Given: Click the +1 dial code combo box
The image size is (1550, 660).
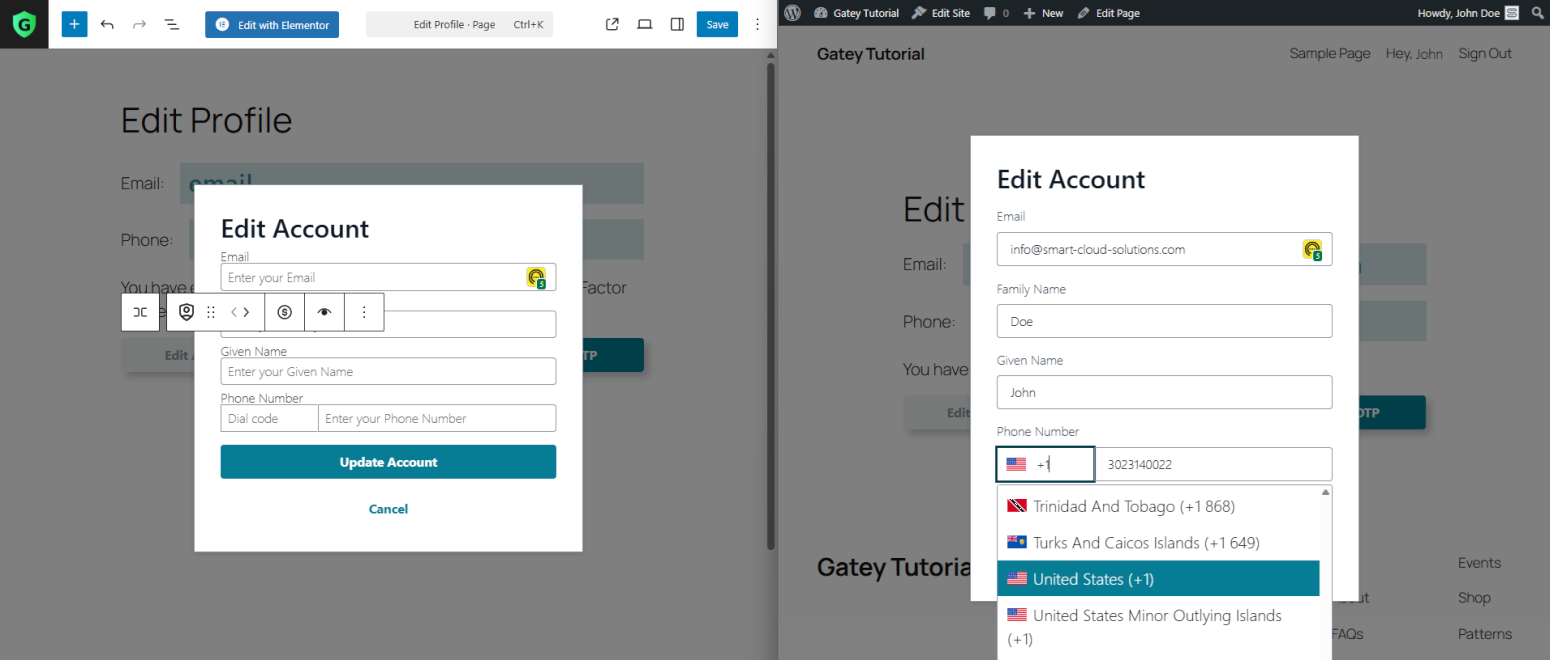Looking at the screenshot, I should pos(1046,464).
